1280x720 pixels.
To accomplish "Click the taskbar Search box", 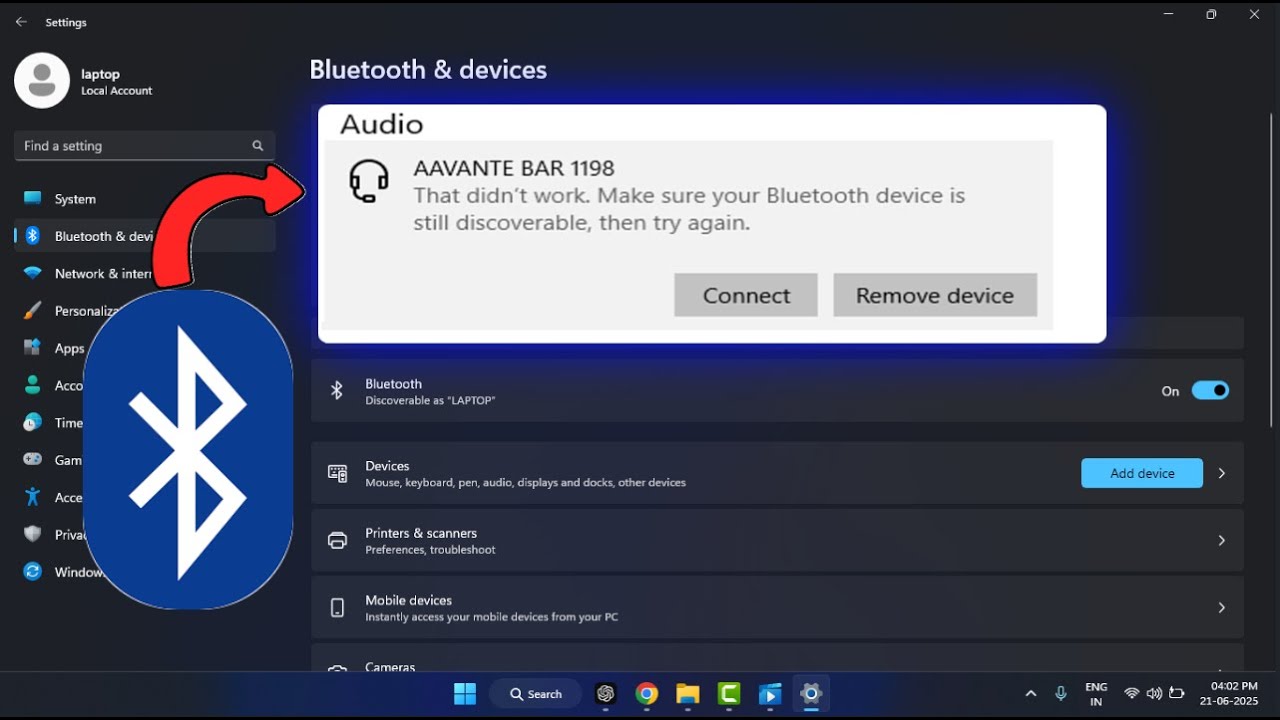I will [536, 693].
